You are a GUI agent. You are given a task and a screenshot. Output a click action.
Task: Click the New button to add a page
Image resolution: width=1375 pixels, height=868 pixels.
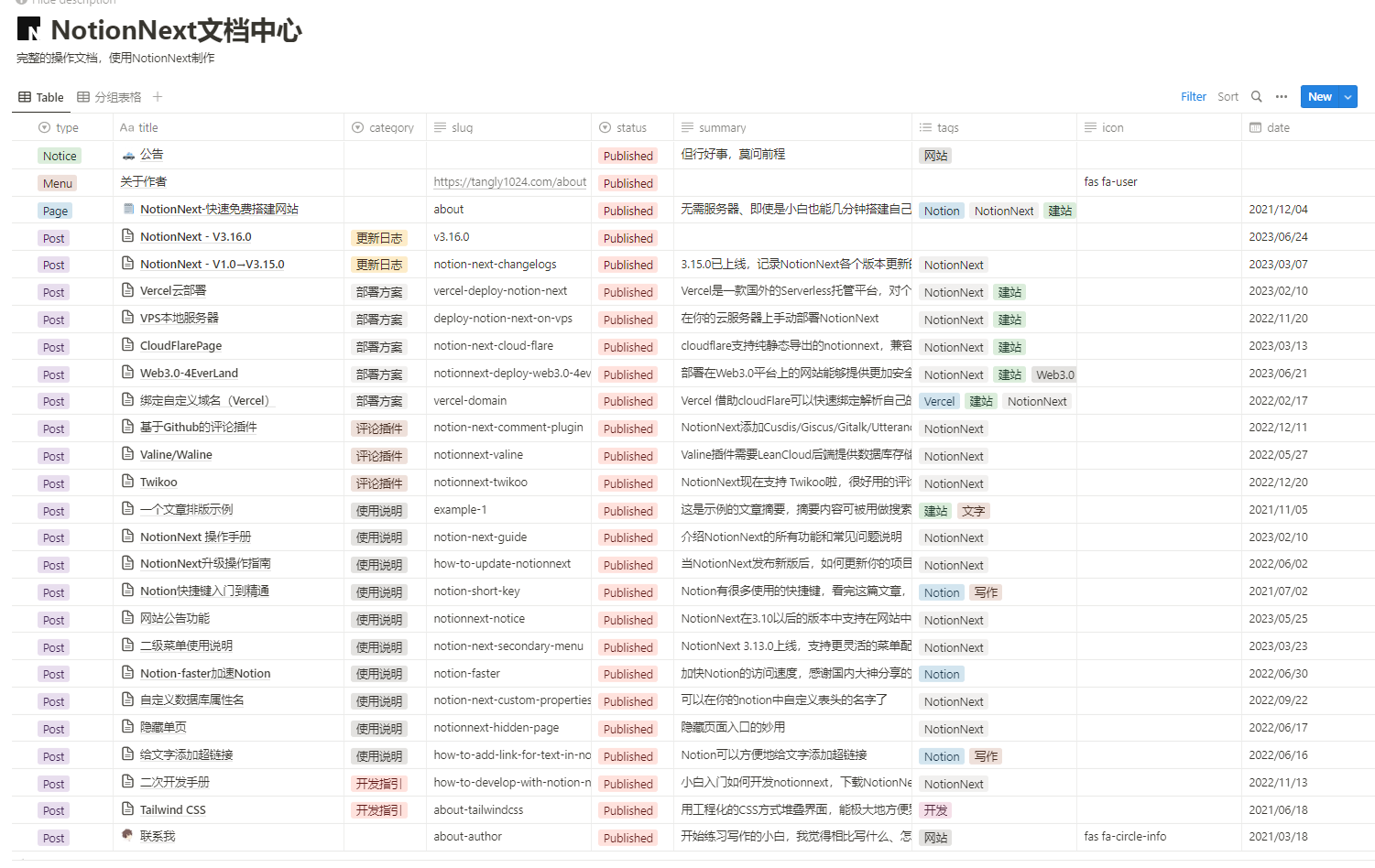[1320, 97]
